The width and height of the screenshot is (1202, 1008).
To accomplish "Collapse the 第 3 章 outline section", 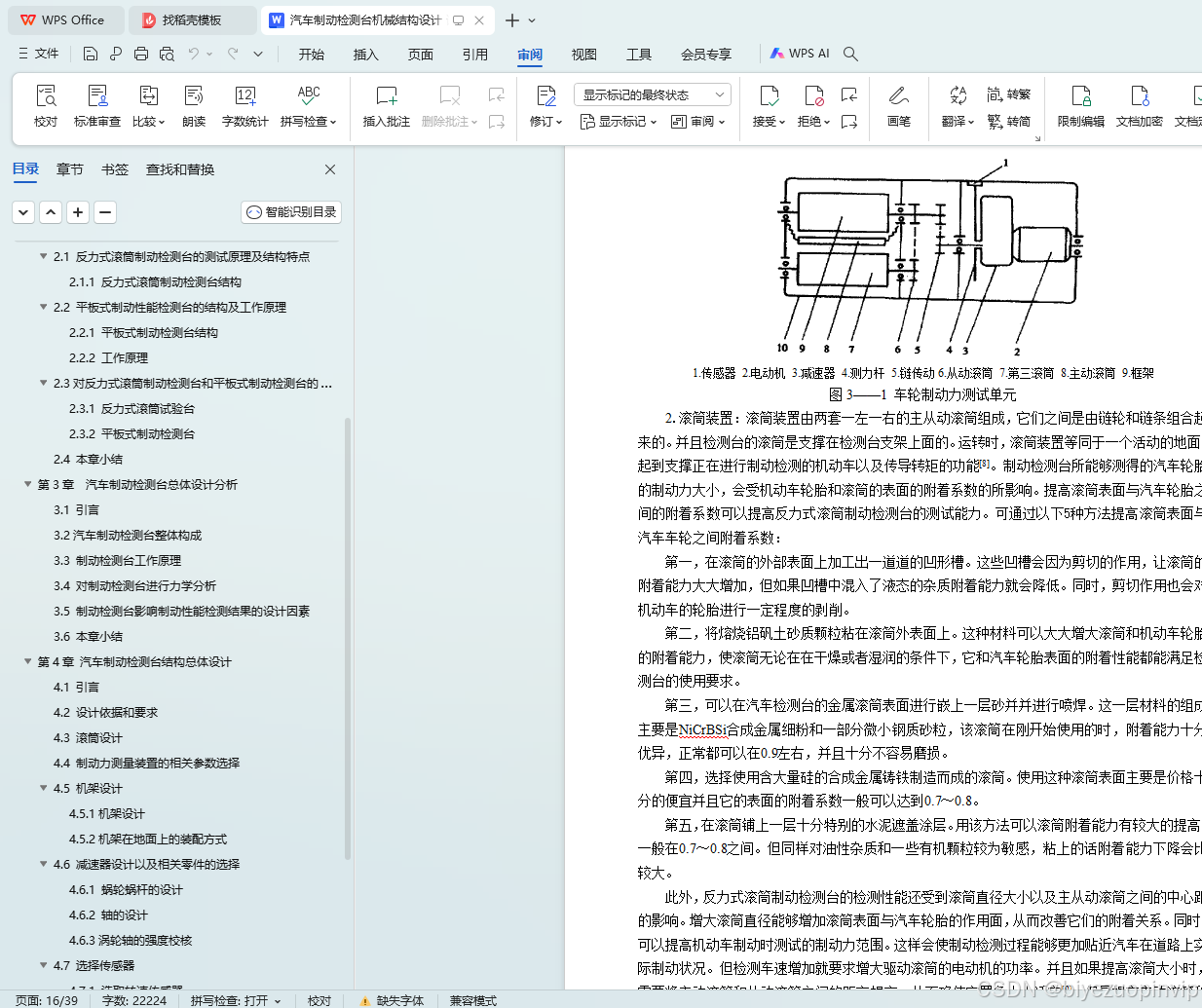I will [28, 484].
